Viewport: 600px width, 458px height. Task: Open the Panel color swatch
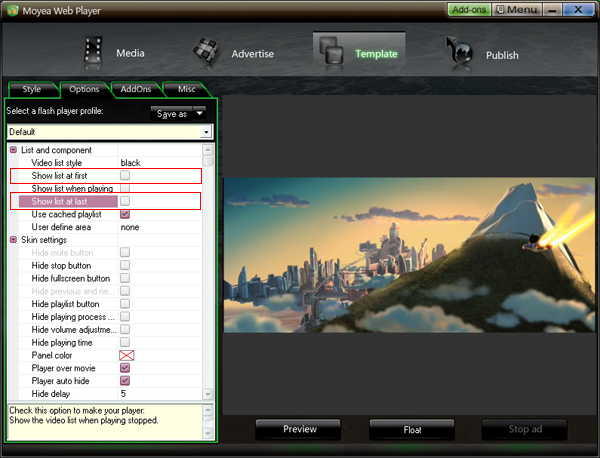click(127, 355)
